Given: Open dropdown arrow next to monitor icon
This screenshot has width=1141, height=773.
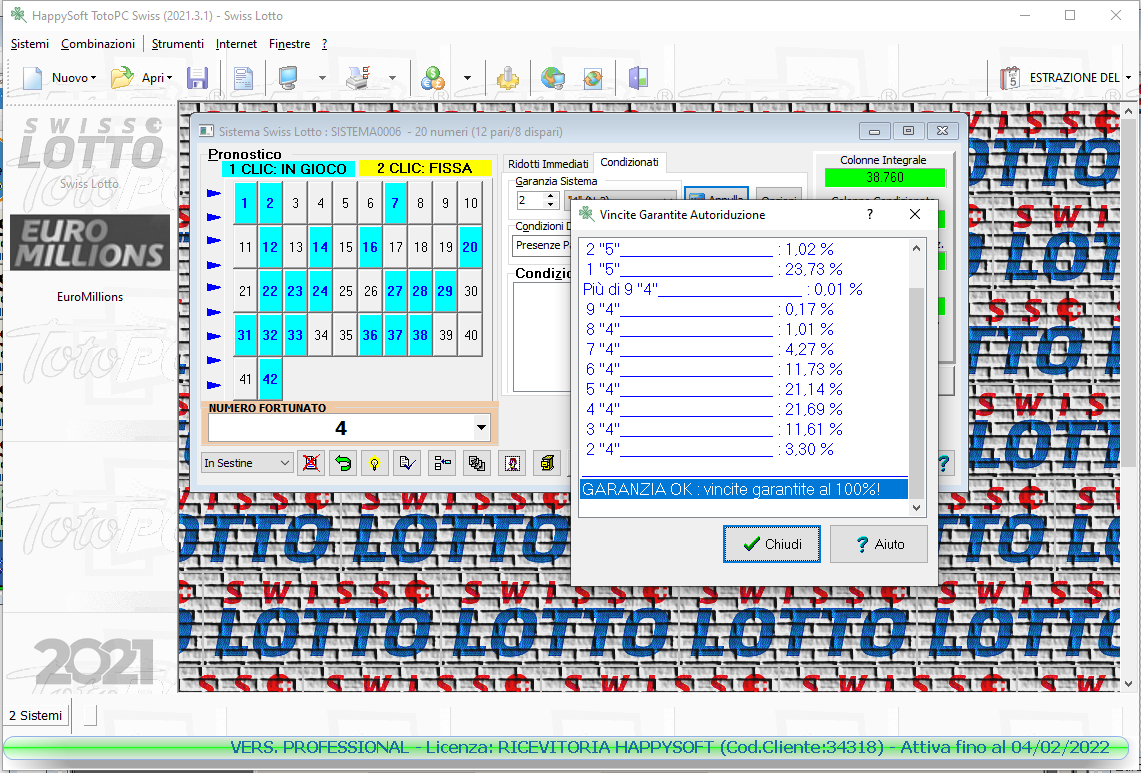Looking at the screenshot, I should 322,78.
